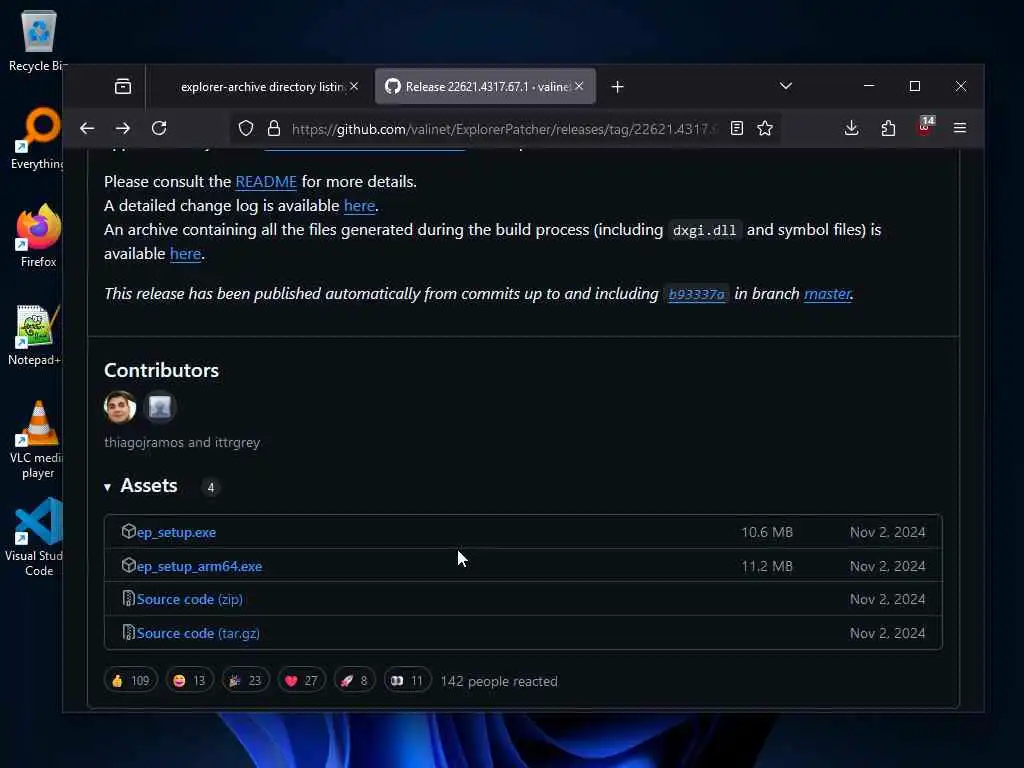Click Nov 2, 2024 date in Source code (tar.gz) row

tap(888, 633)
